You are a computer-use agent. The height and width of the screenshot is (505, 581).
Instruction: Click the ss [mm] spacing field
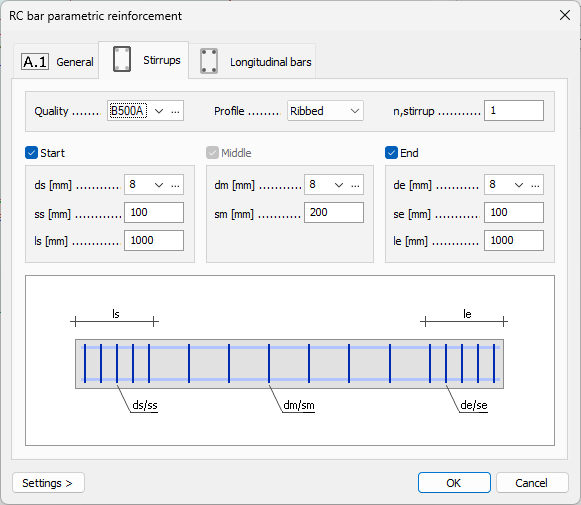coord(154,212)
